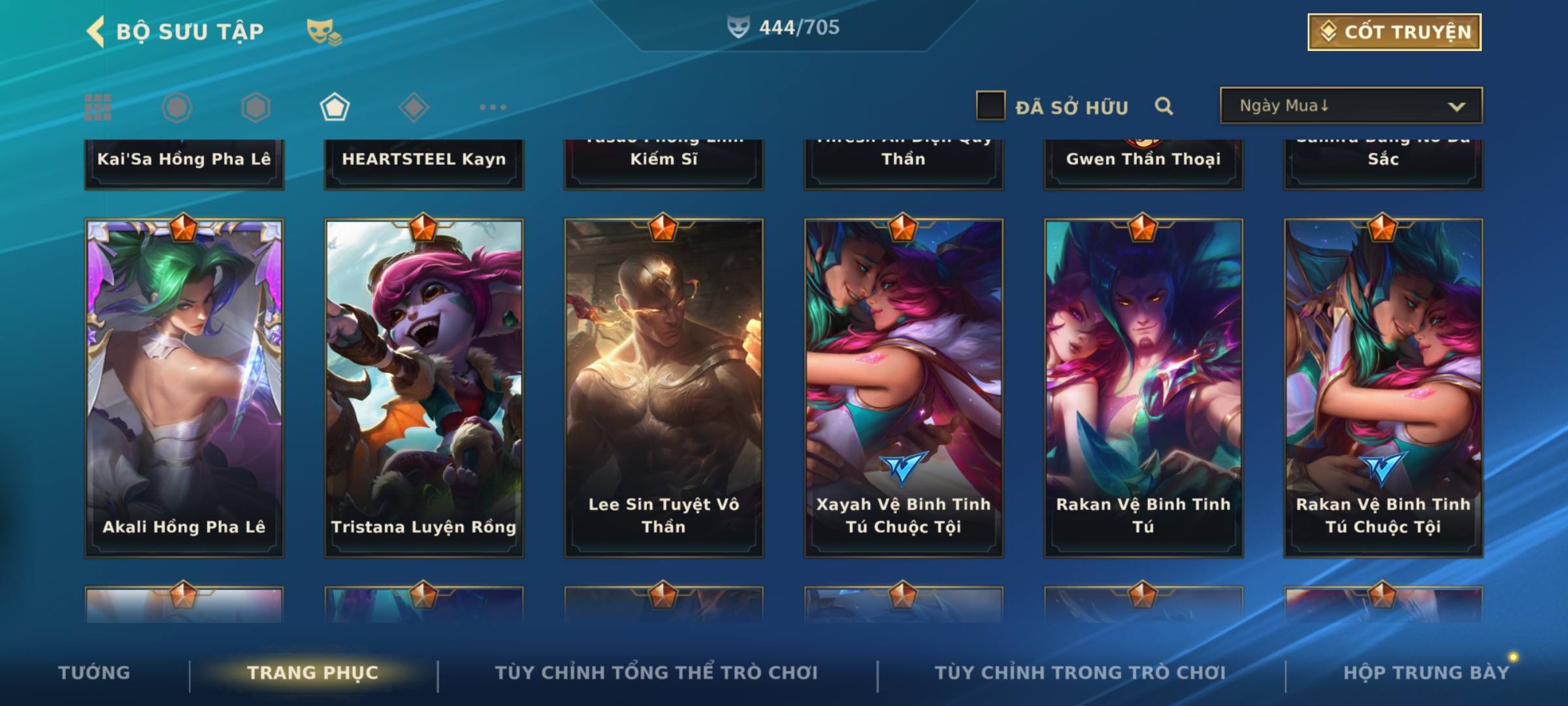Select the first round gem rarity filter
Viewport: 1568px width, 706px height.
[177, 107]
